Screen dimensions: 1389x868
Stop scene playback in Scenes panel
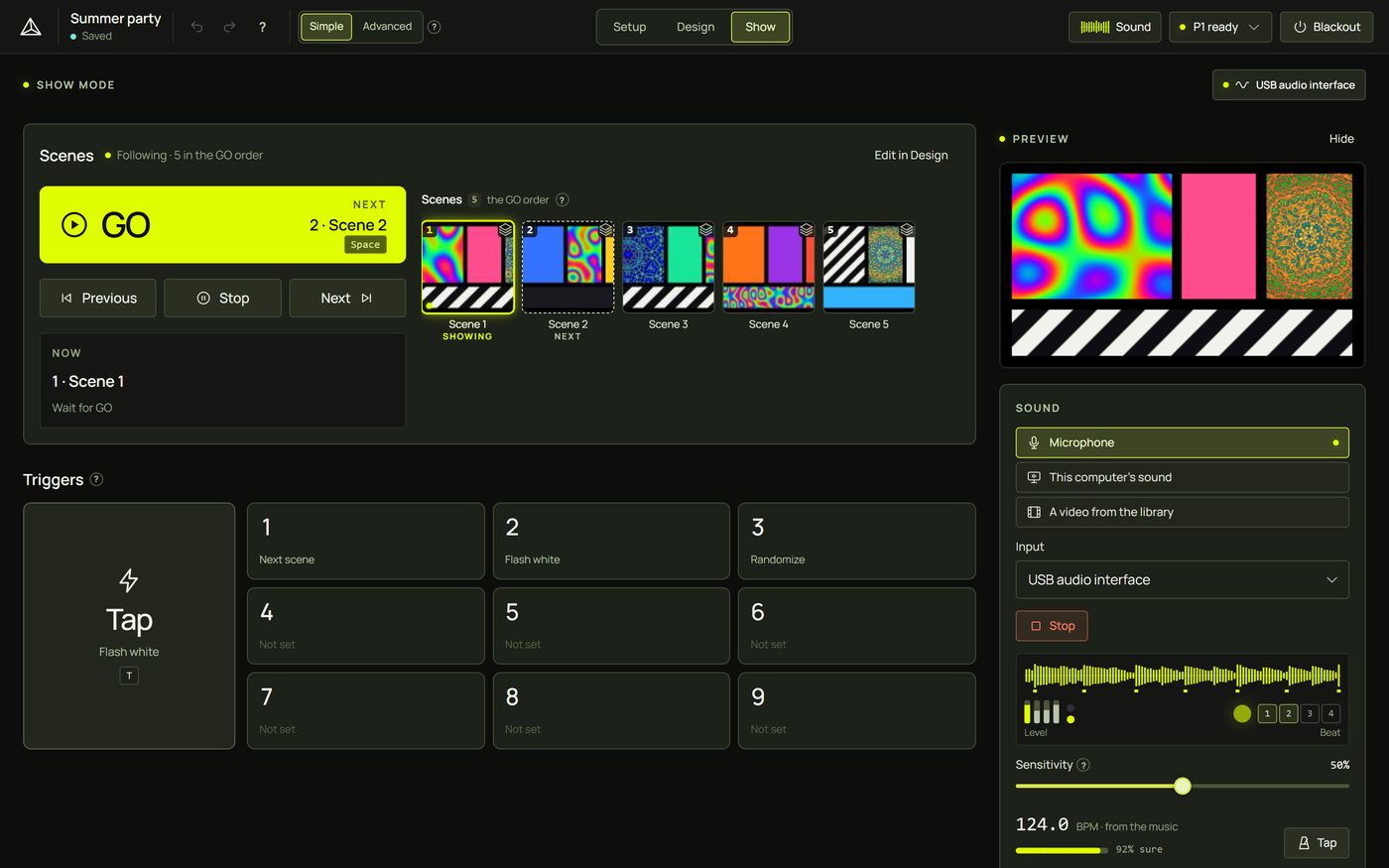222,298
